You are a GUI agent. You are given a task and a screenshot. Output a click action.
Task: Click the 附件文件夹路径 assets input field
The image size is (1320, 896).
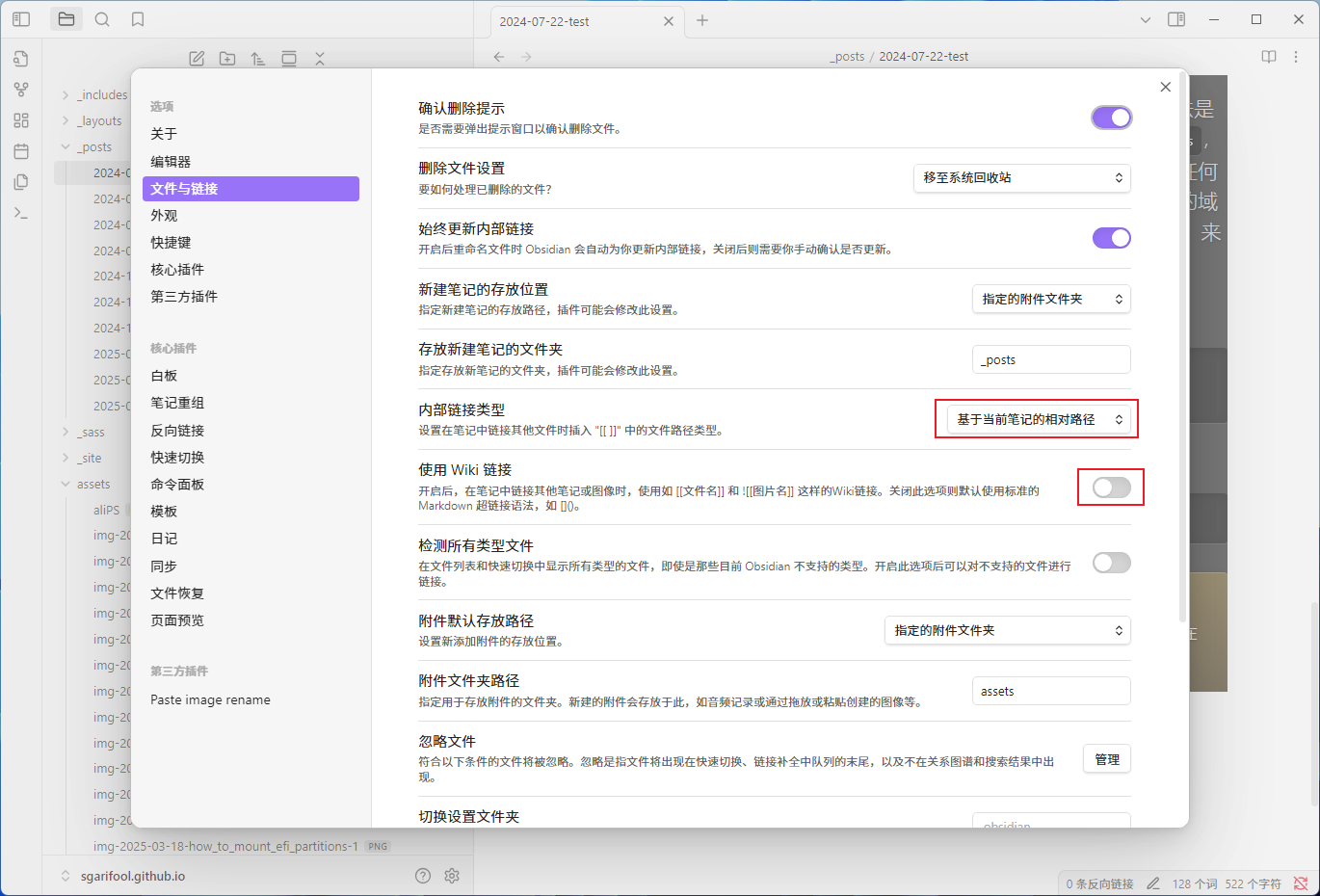coord(1050,691)
